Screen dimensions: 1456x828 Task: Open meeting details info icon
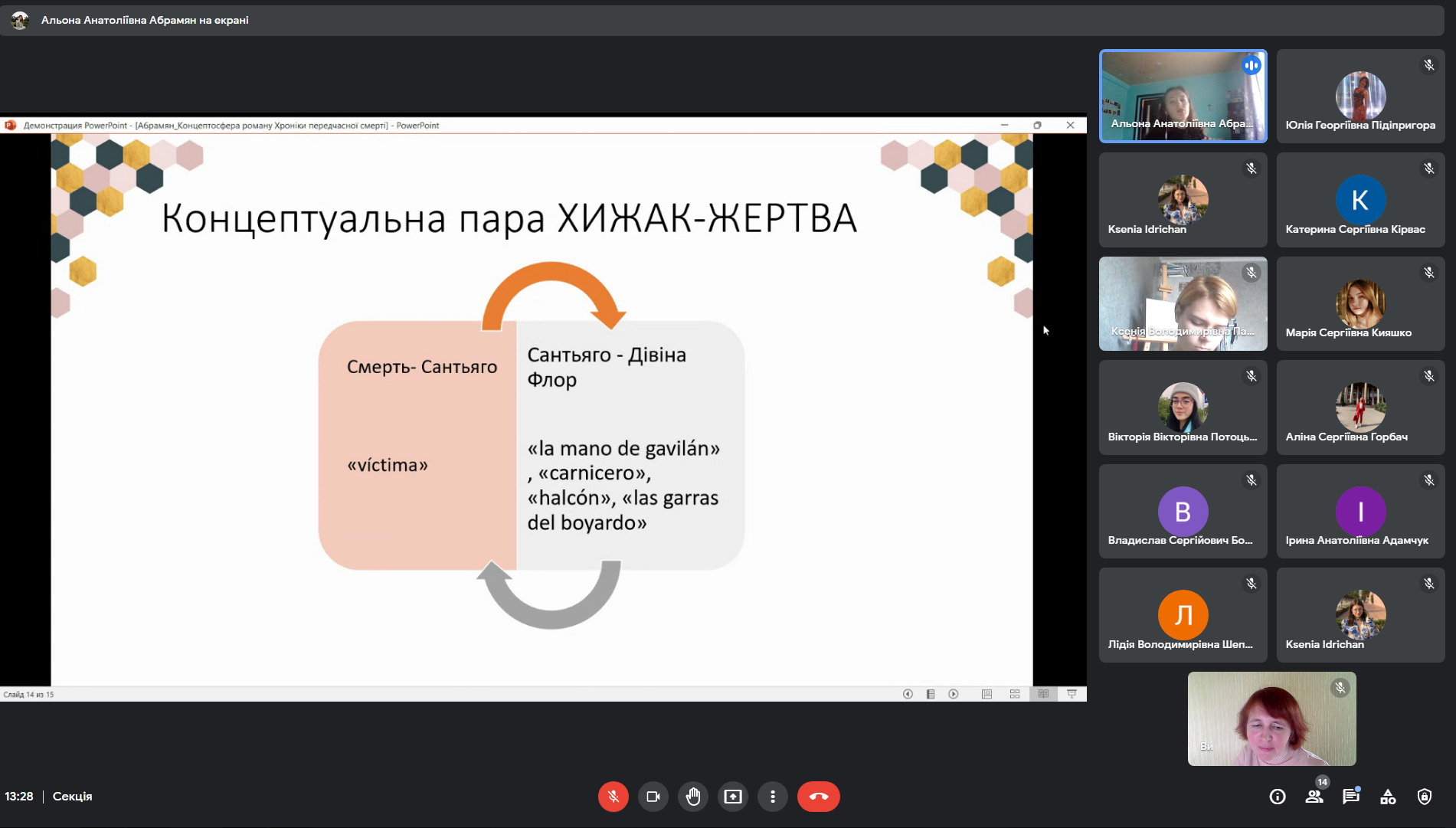click(1277, 797)
